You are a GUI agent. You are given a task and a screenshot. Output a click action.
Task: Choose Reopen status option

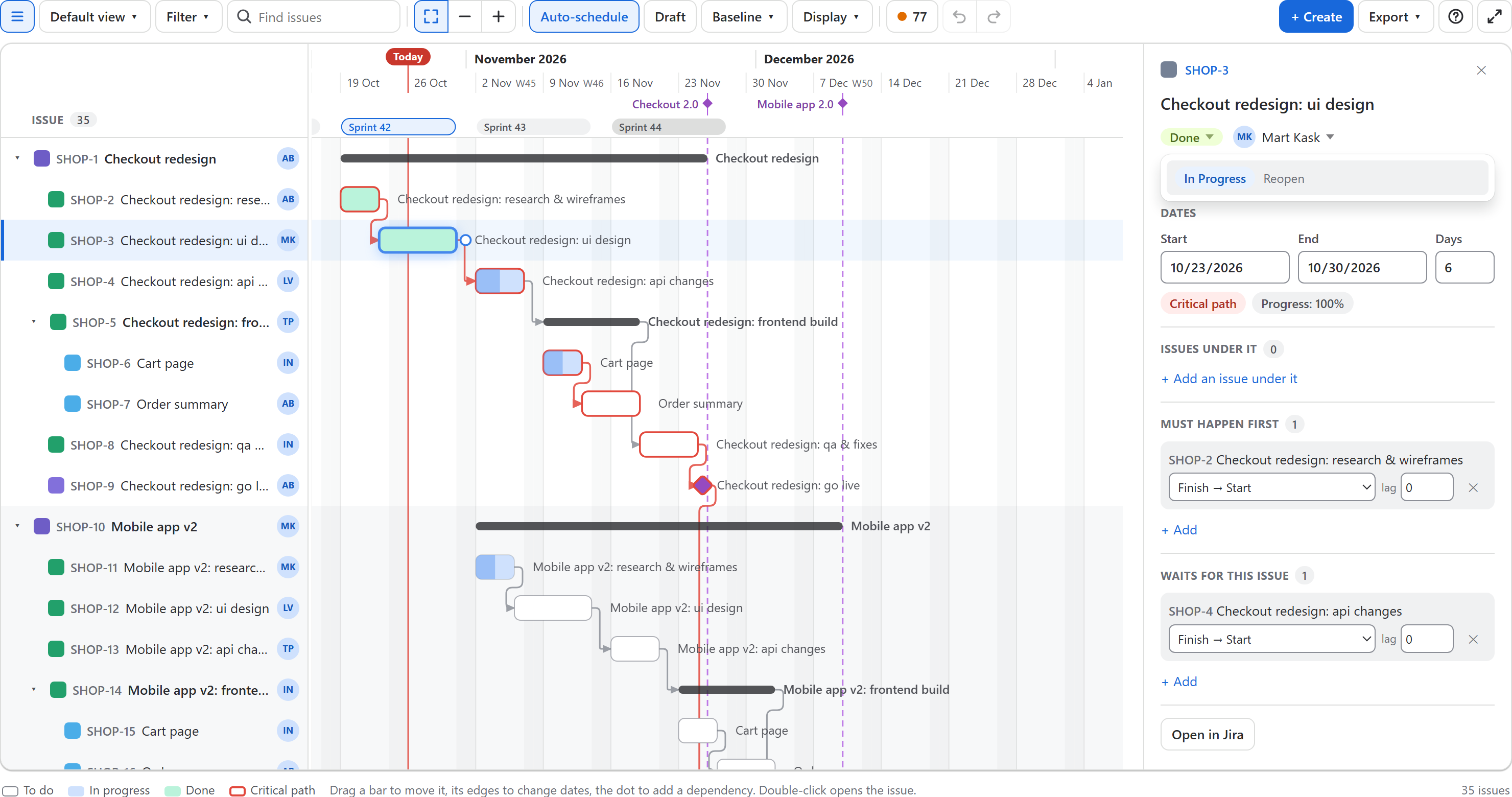tap(1284, 178)
